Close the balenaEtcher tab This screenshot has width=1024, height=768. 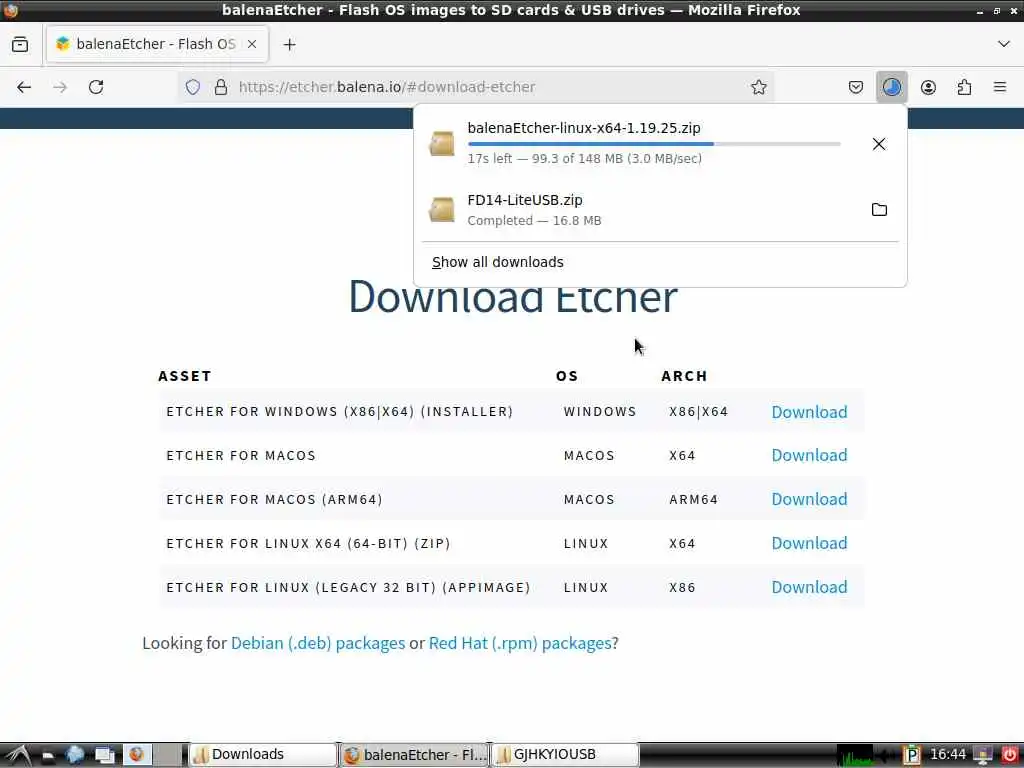252,44
